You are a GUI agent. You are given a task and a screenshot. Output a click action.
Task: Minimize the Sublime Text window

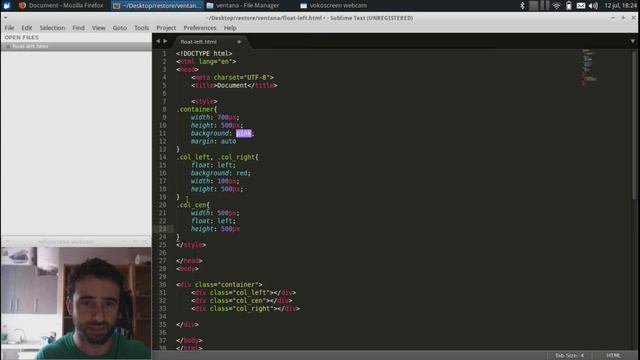coord(613,18)
